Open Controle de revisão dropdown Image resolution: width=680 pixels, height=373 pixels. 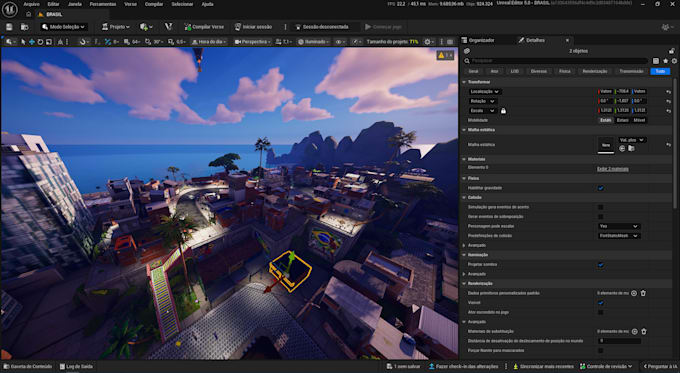[x=606, y=366]
